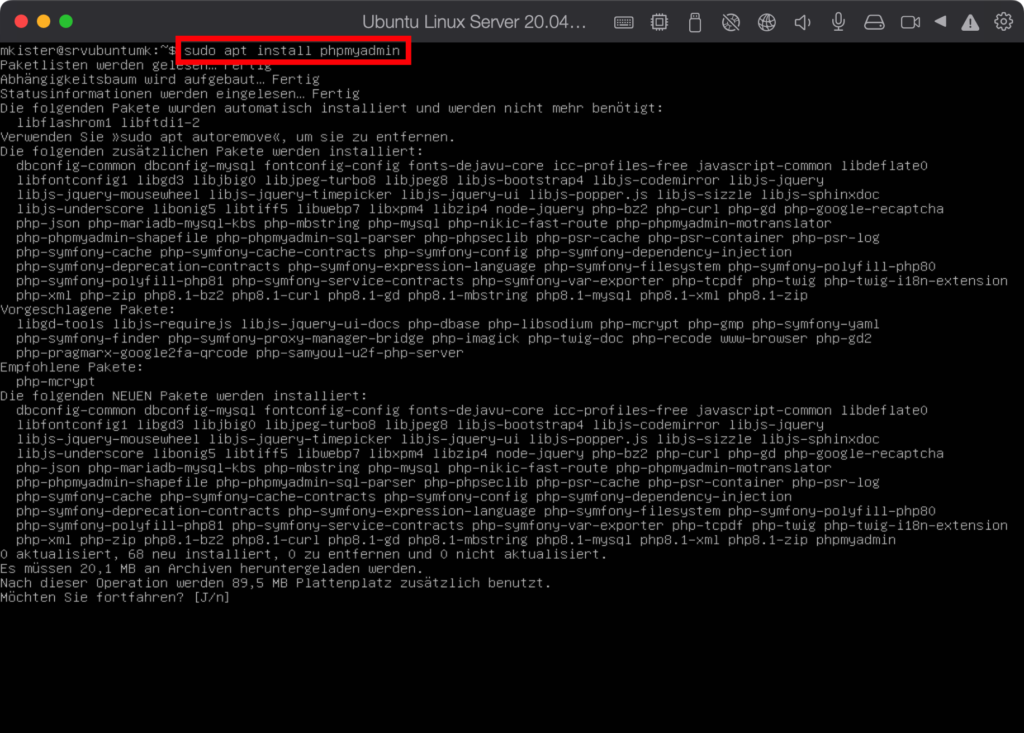Screen dimensions: 1024x733
Task: Click the video camera icon
Action: click(910, 22)
